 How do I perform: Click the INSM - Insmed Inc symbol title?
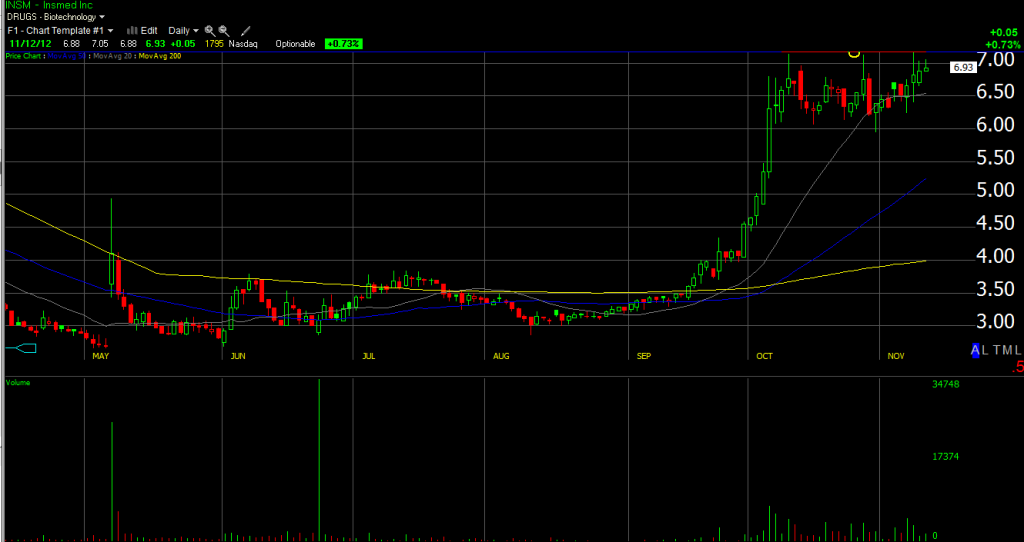(49, 5)
